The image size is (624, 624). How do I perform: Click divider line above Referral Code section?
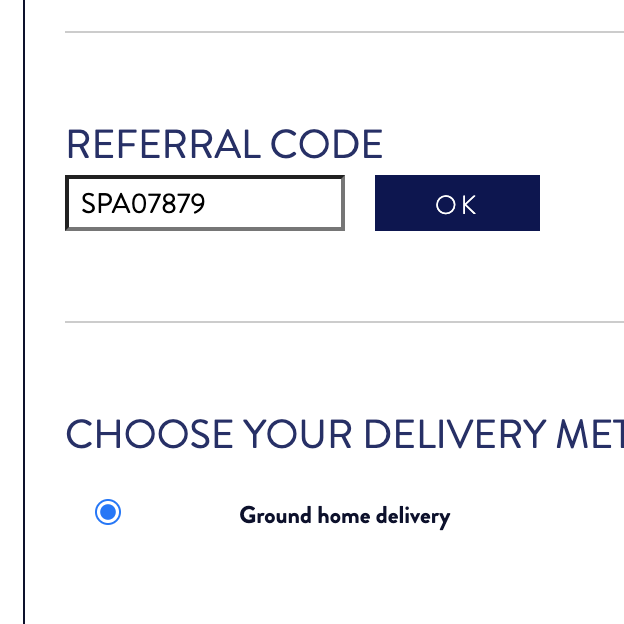pos(345,32)
